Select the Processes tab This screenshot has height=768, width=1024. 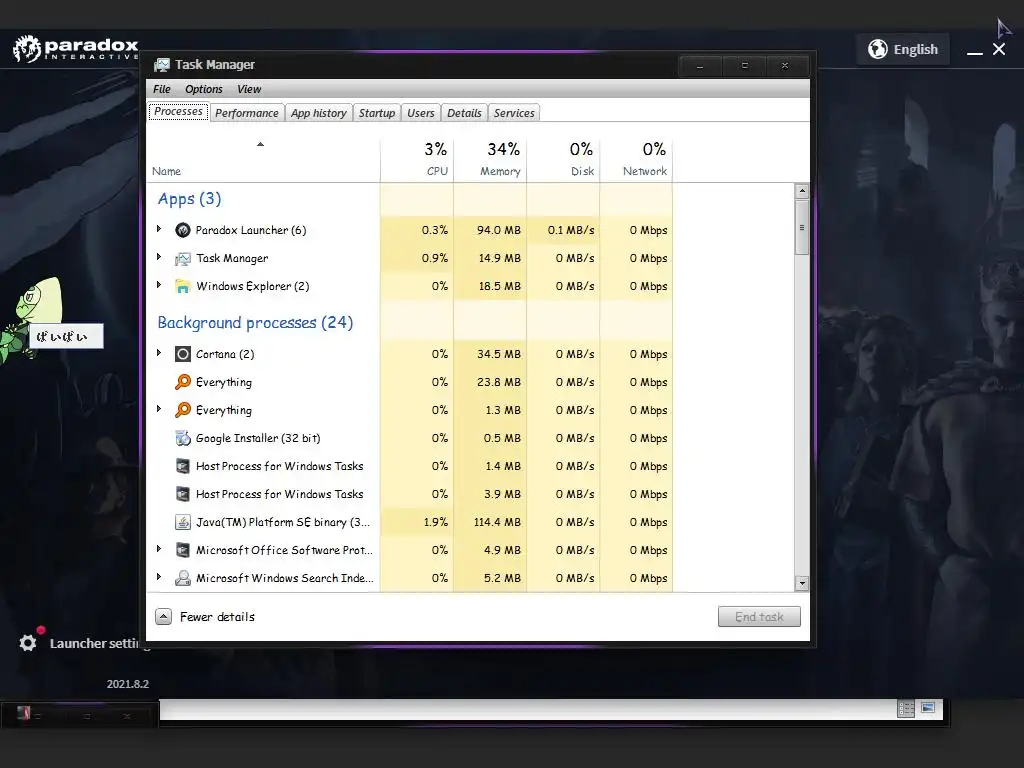(178, 112)
